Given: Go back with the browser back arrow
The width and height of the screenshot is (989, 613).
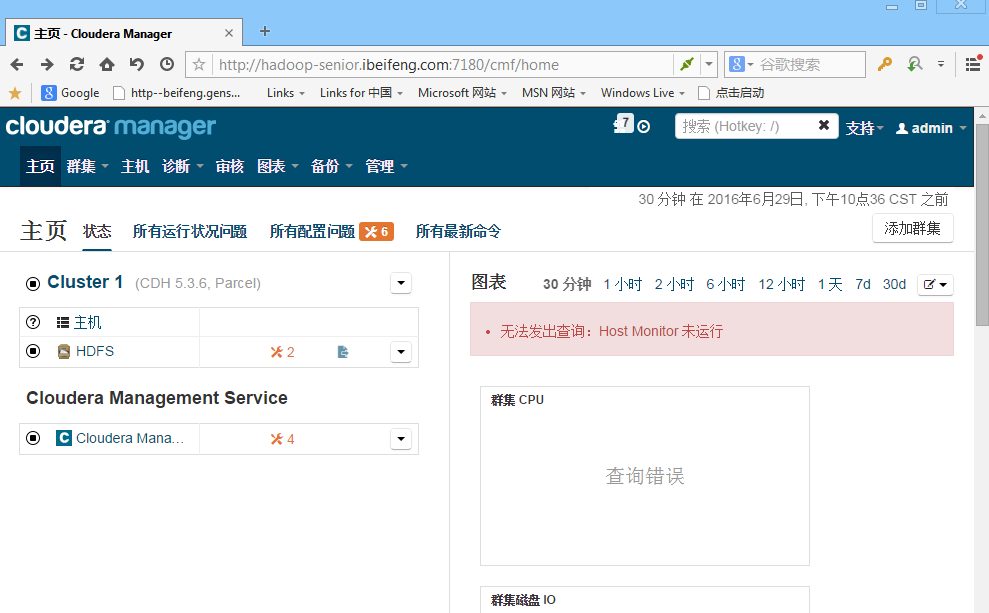Looking at the screenshot, I should click(17, 64).
